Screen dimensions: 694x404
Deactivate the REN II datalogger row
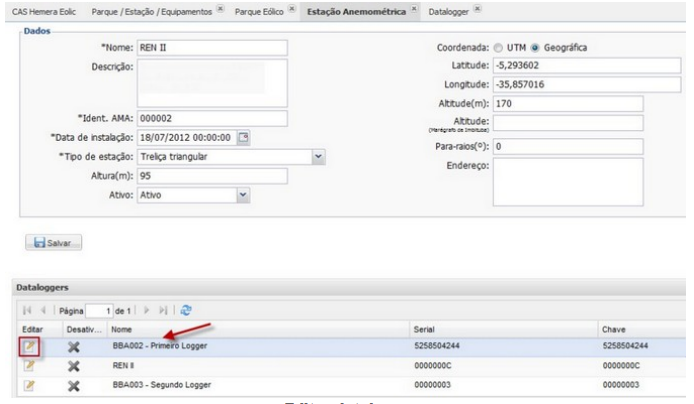pos(72,367)
